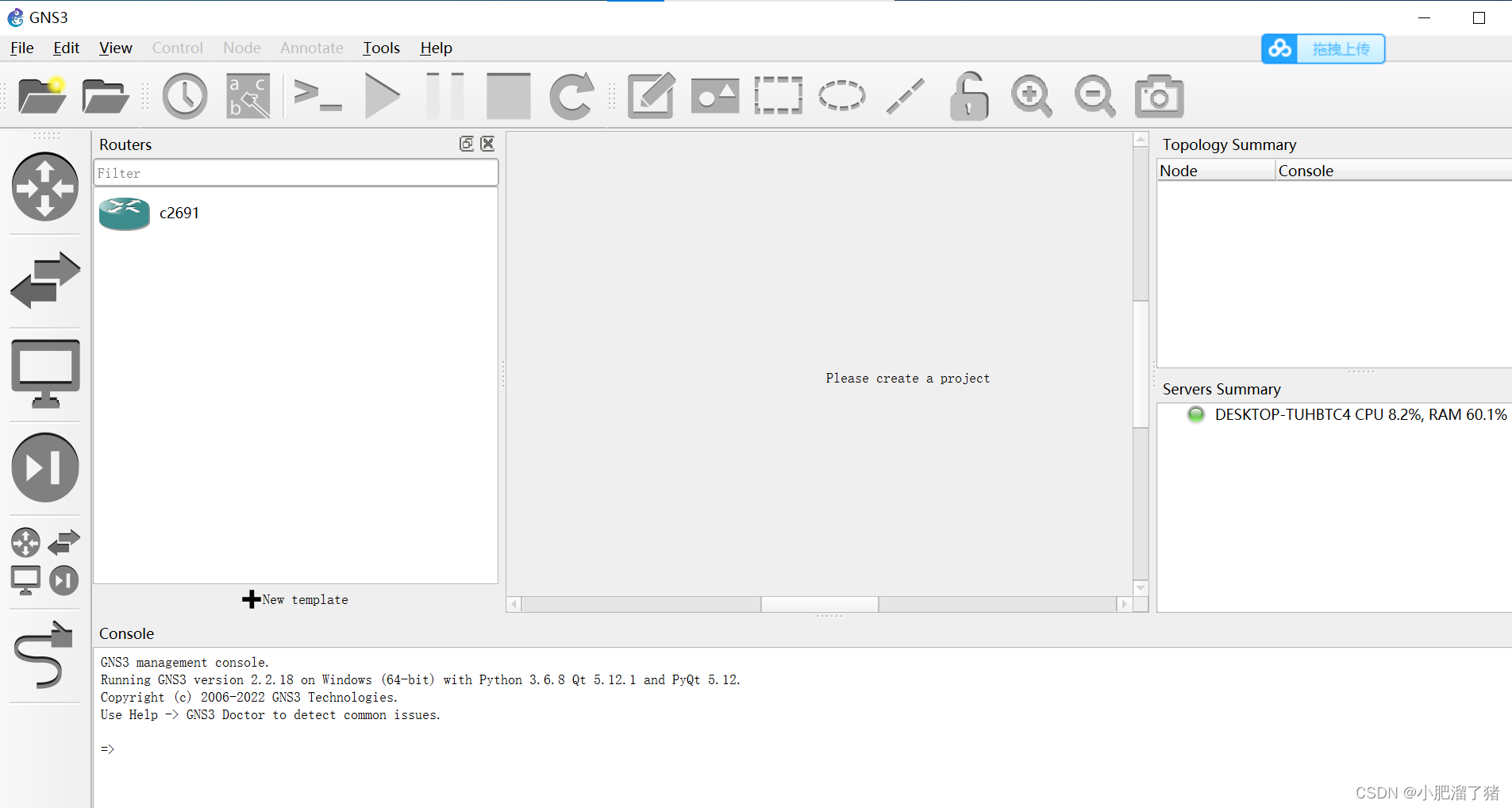Browse end devices monitor icon
The height and width of the screenshot is (808, 1512).
[x=45, y=374]
